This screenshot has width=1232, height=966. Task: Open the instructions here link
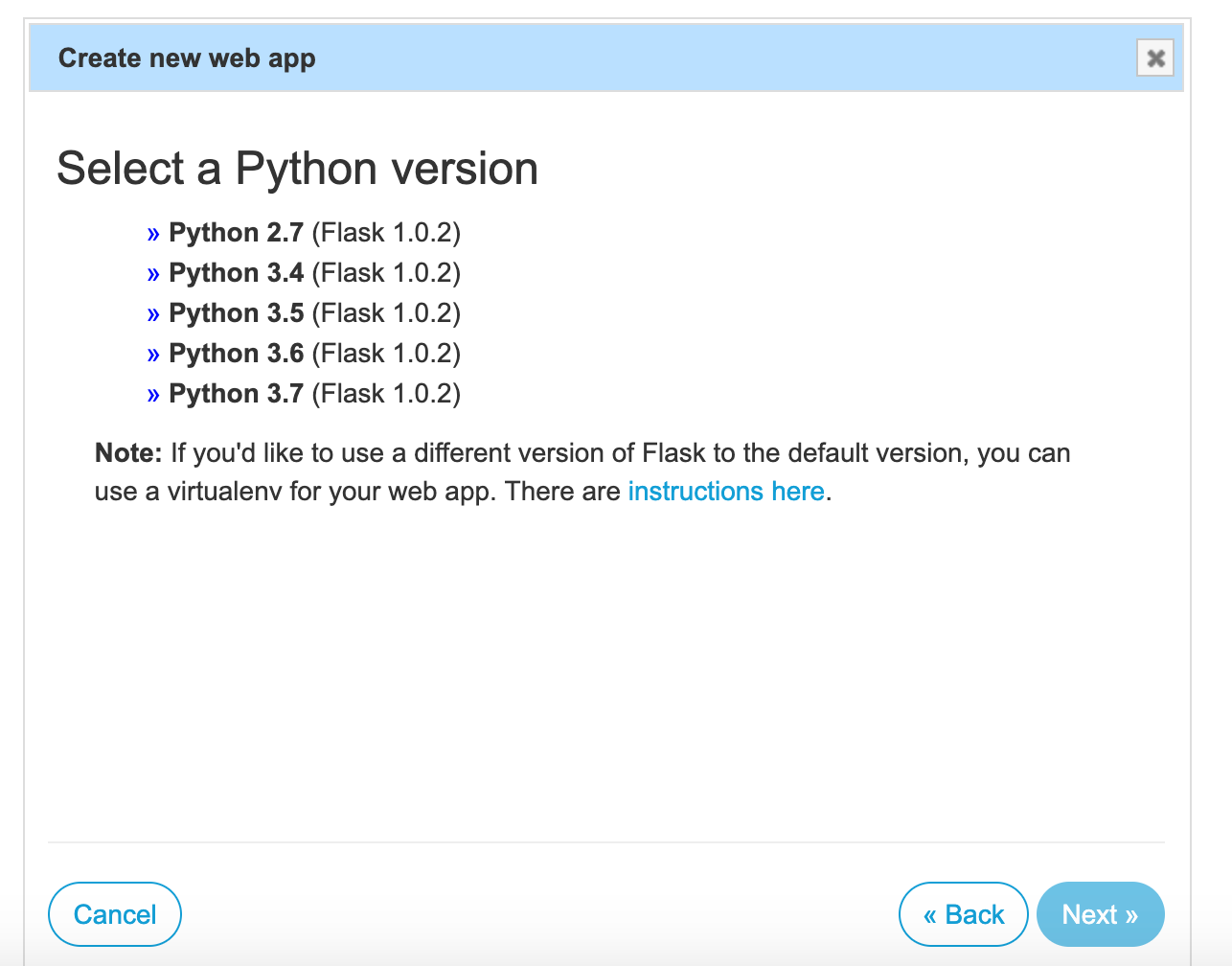tap(726, 491)
